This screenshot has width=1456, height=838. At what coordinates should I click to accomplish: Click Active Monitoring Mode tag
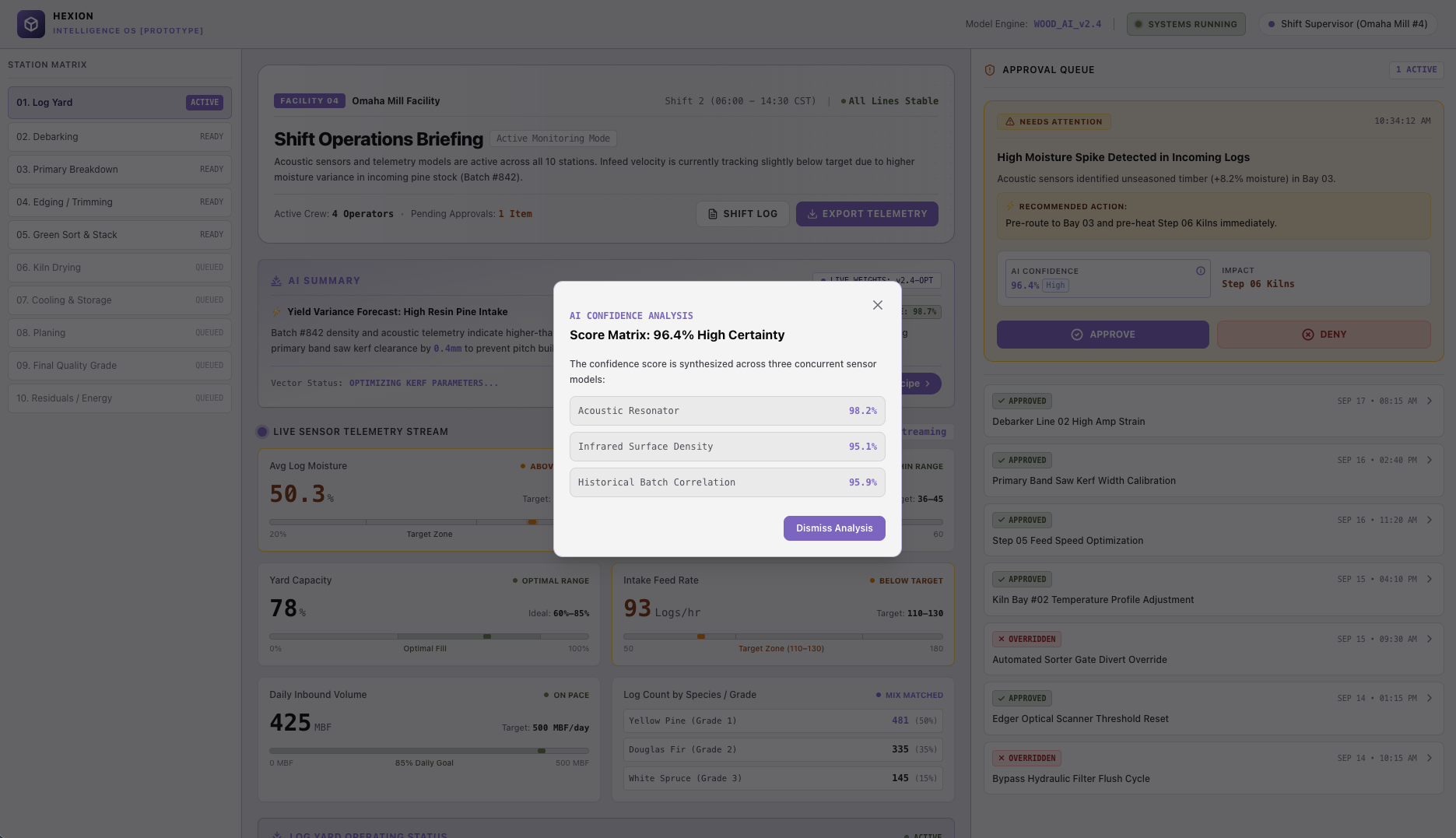click(x=553, y=138)
